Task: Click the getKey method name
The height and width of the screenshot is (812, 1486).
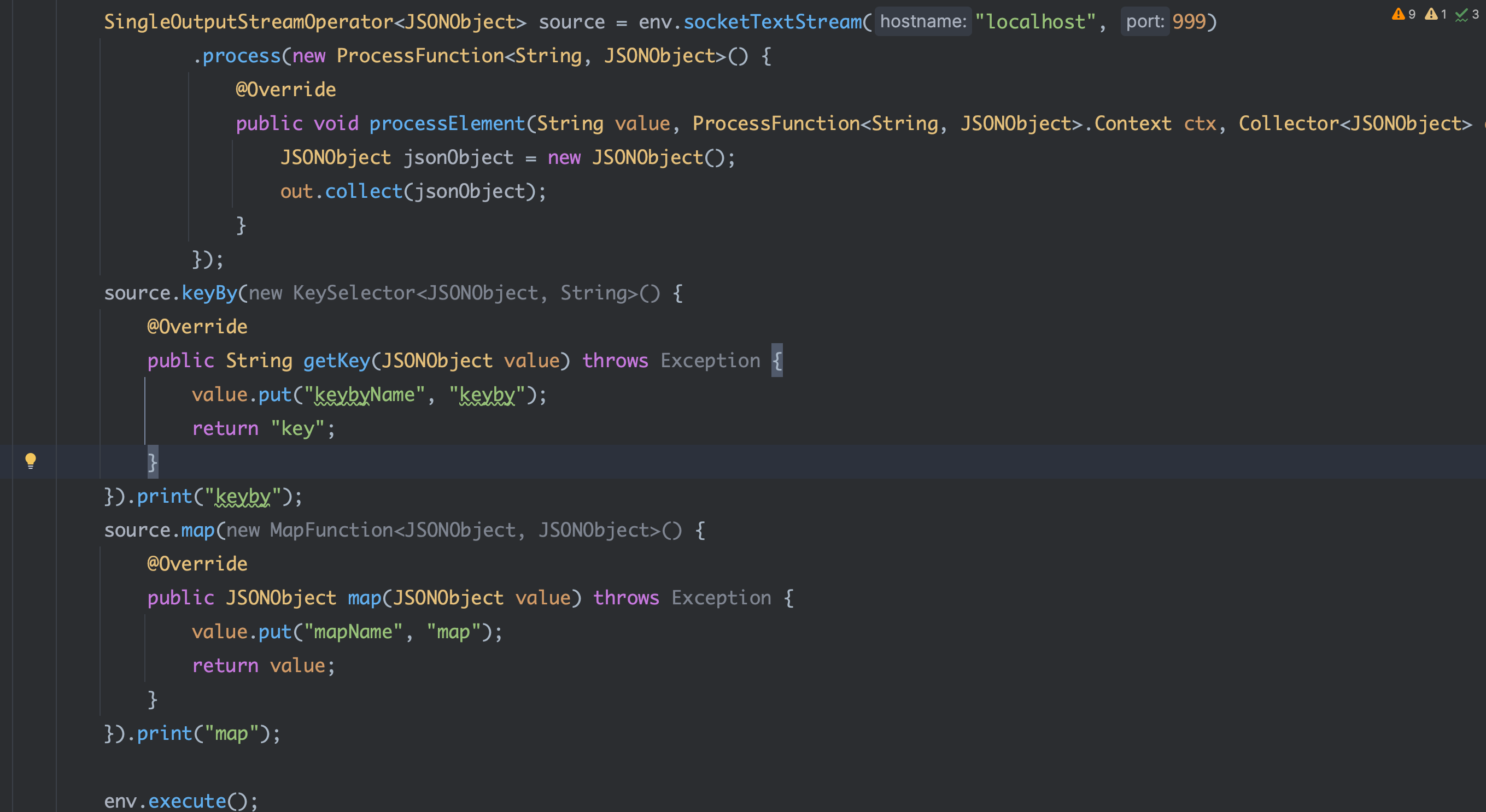Action: click(337, 361)
